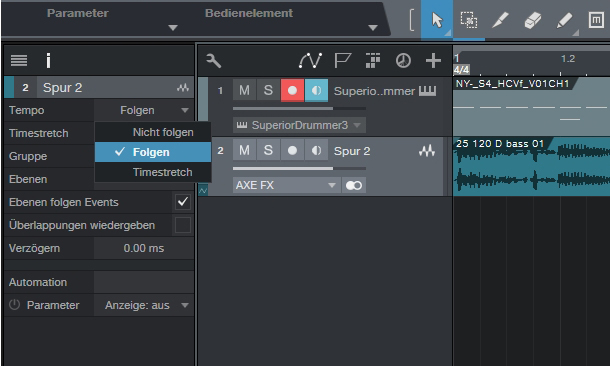Click the global track visibility circle icon
This screenshot has height=366, width=610.
403,61
